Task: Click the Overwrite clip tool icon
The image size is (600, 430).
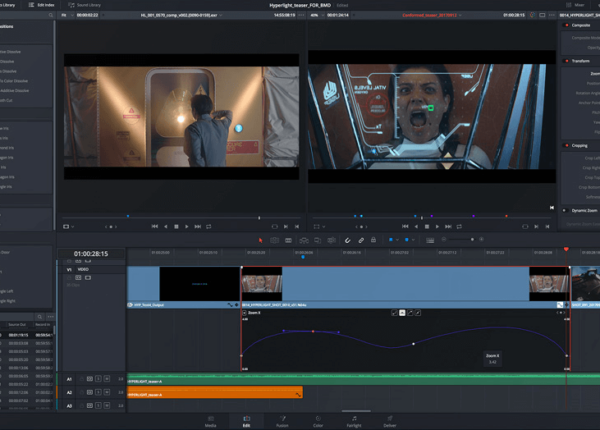Action: 318,240
